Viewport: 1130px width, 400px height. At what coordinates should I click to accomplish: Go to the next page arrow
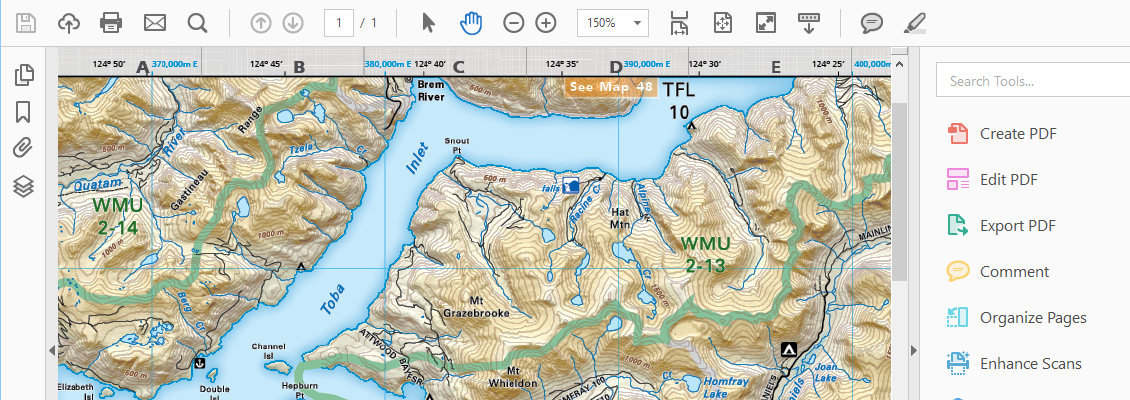[x=292, y=22]
